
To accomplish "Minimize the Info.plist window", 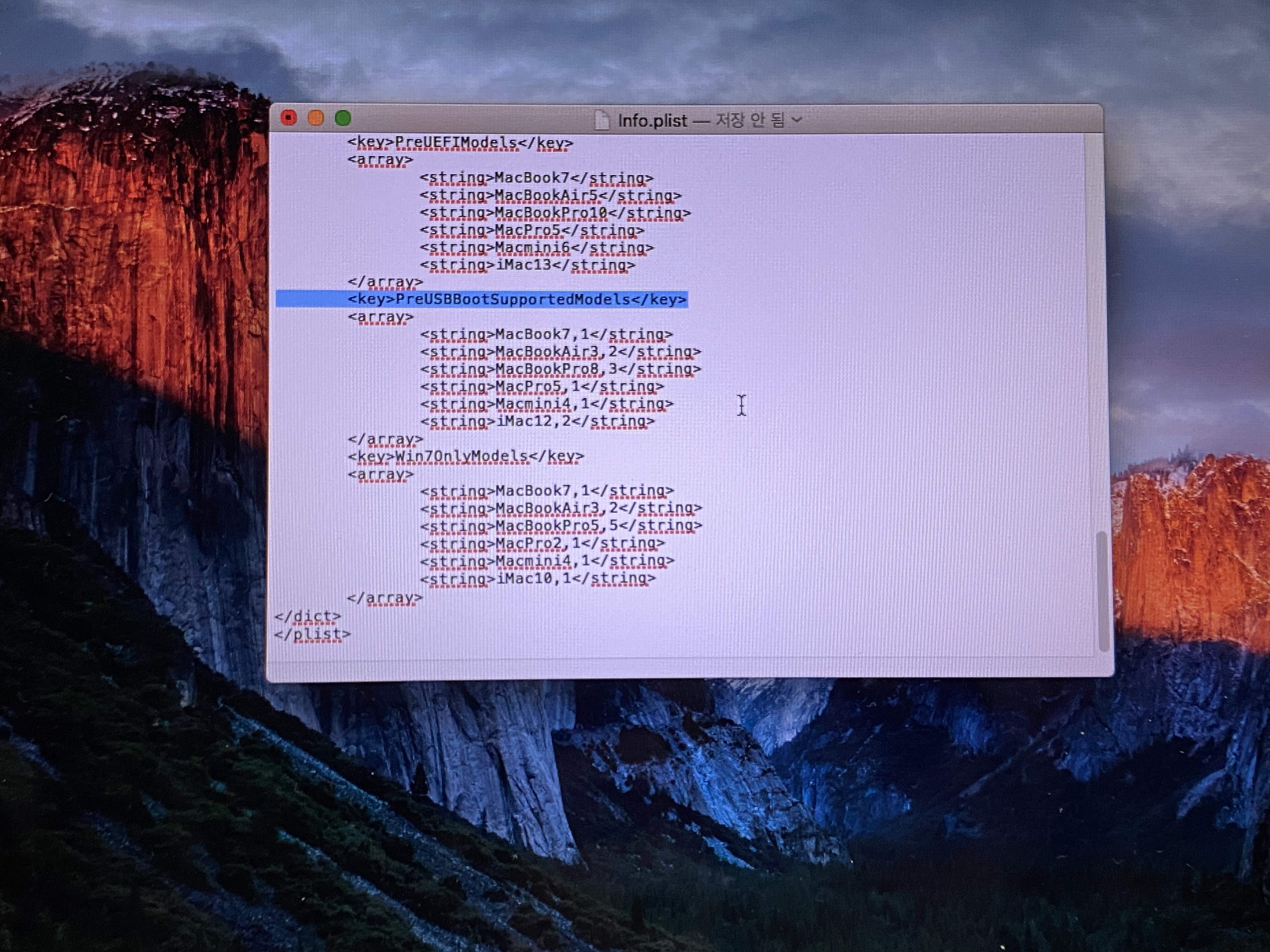I will pos(316,118).
